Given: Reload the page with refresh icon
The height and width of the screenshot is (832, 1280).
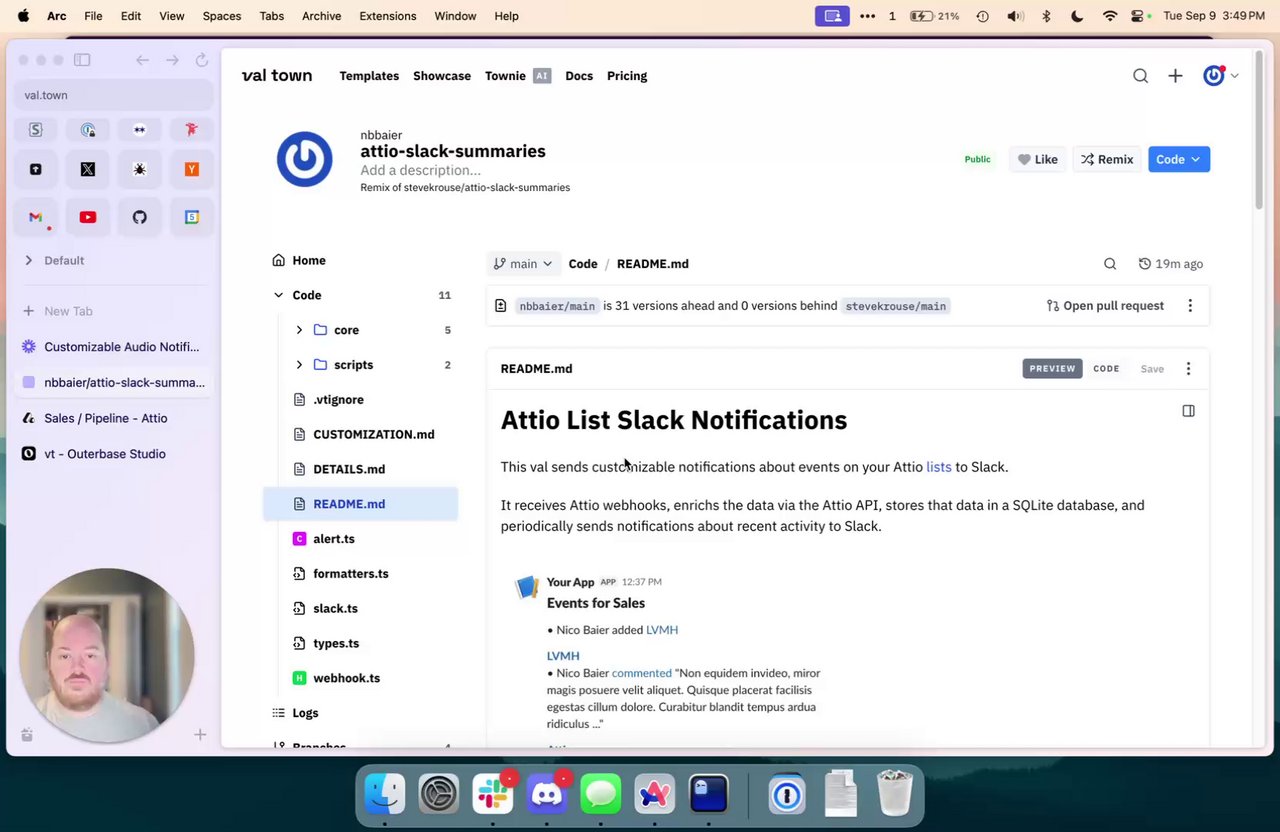Looking at the screenshot, I should (202, 60).
